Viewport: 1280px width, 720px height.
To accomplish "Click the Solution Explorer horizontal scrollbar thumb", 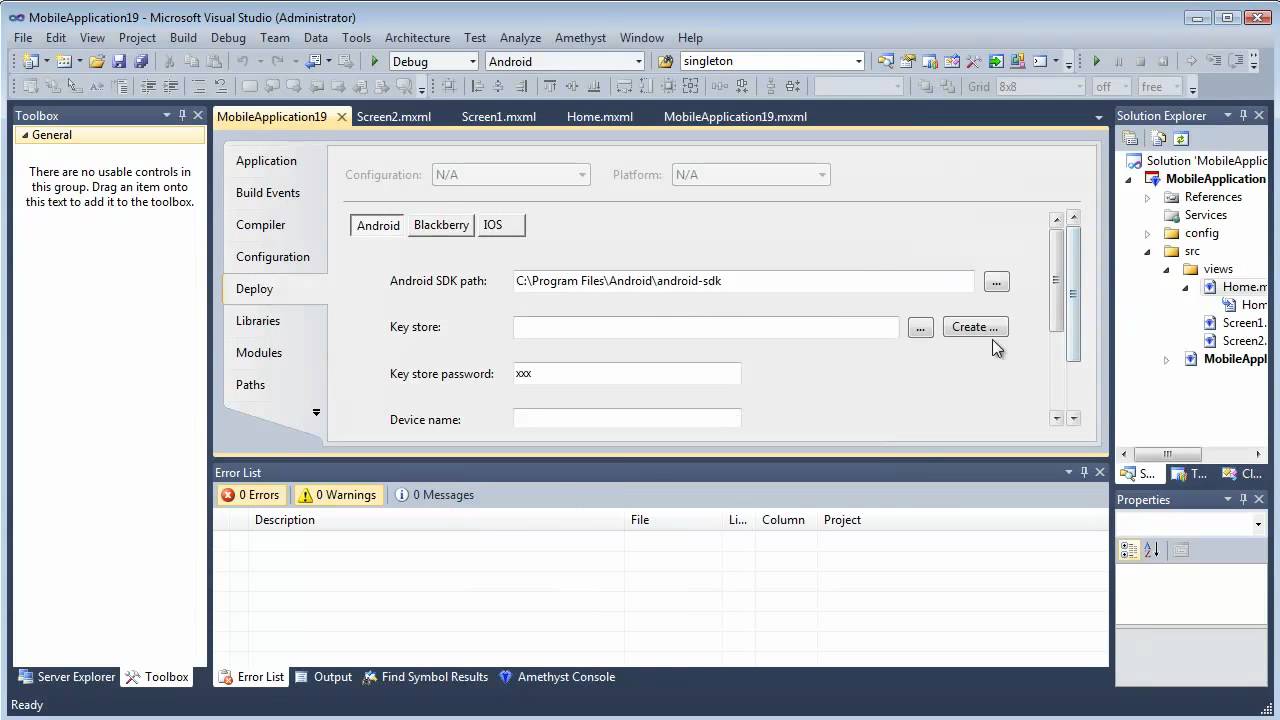I will click(1167, 453).
